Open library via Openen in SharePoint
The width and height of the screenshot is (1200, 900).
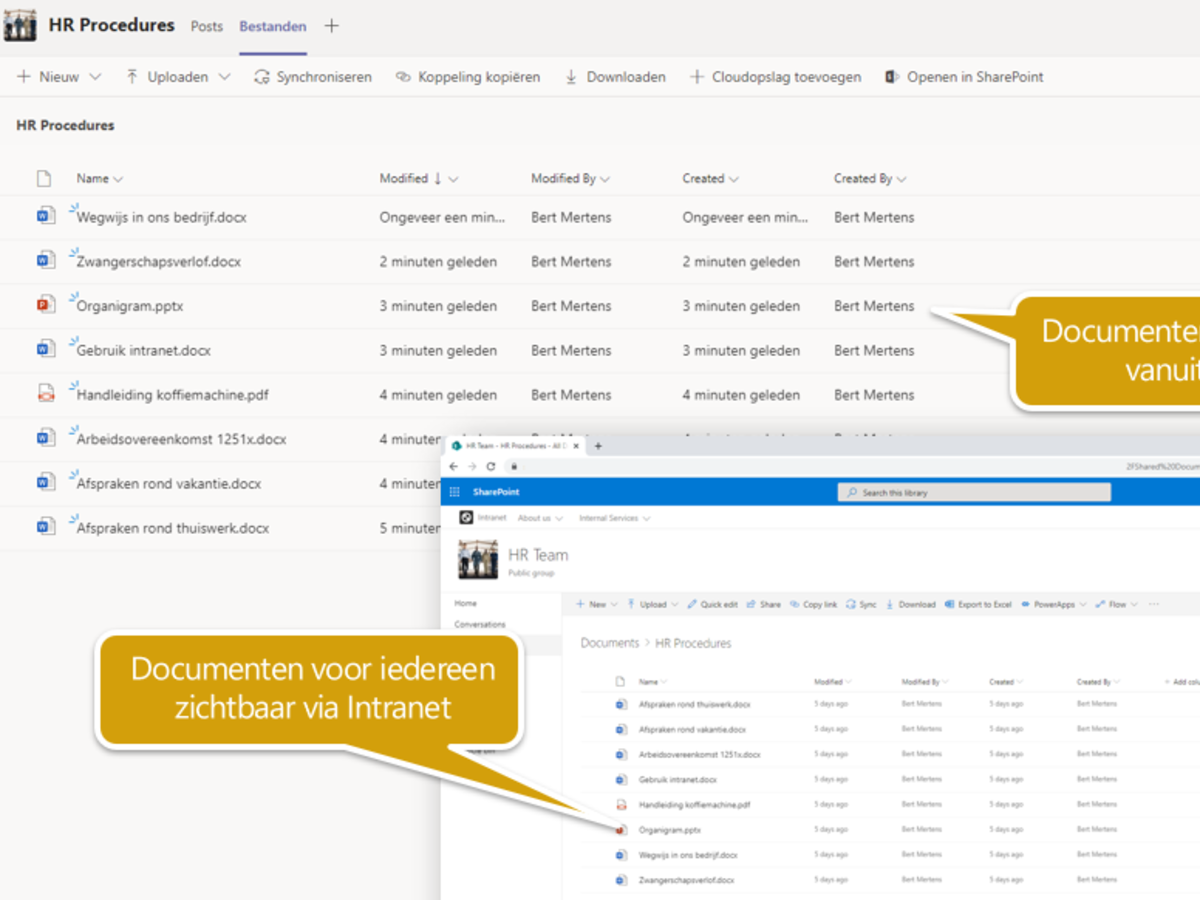point(964,77)
